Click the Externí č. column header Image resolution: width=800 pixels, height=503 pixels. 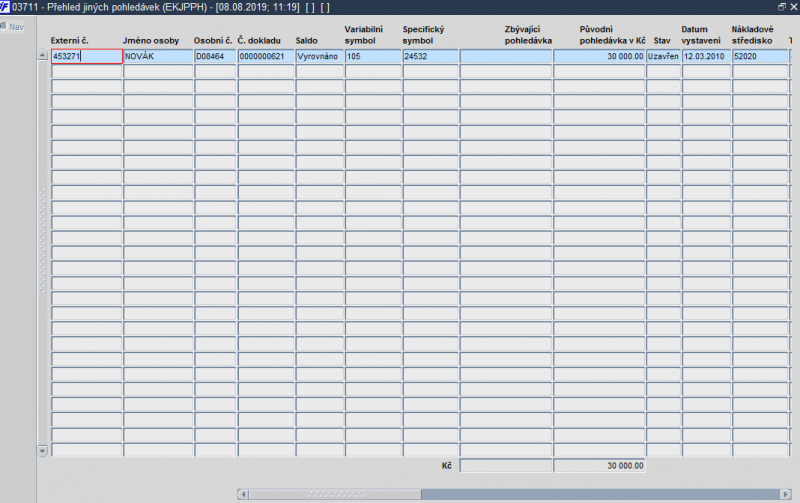(x=70, y=41)
